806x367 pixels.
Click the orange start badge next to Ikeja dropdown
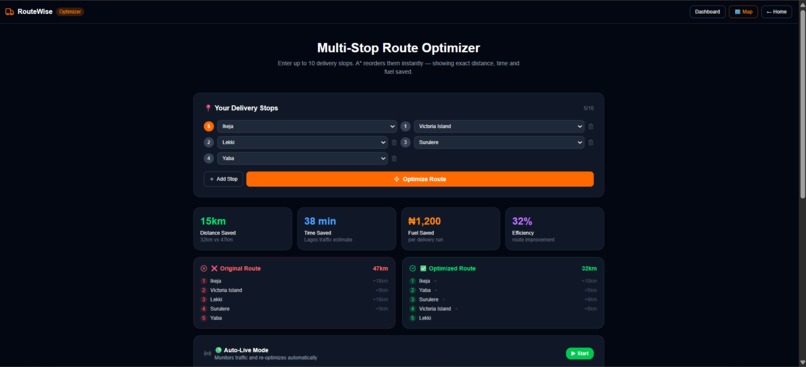click(x=209, y=126)
